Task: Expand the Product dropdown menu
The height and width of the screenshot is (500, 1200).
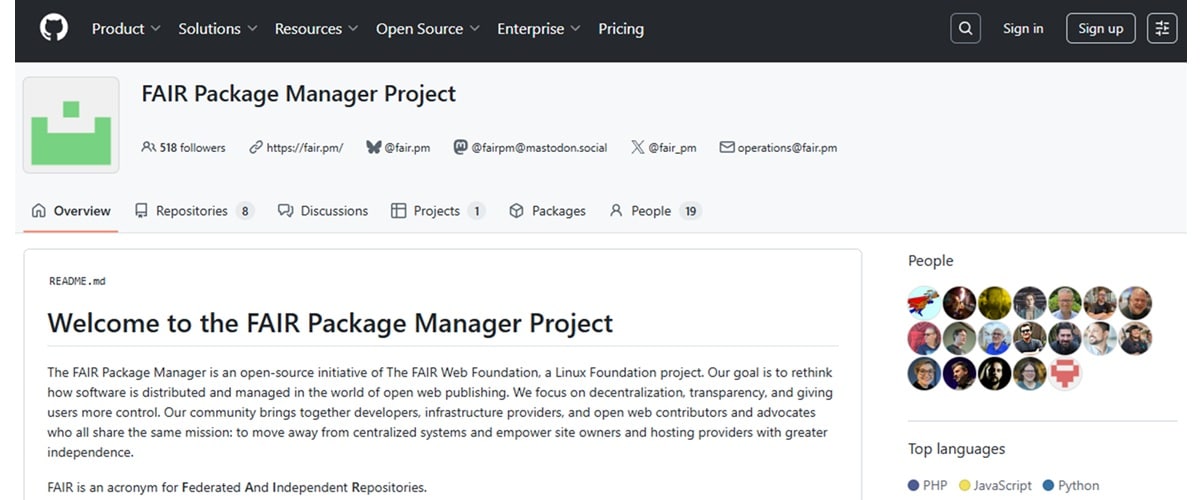Action: tap(126, 29)
